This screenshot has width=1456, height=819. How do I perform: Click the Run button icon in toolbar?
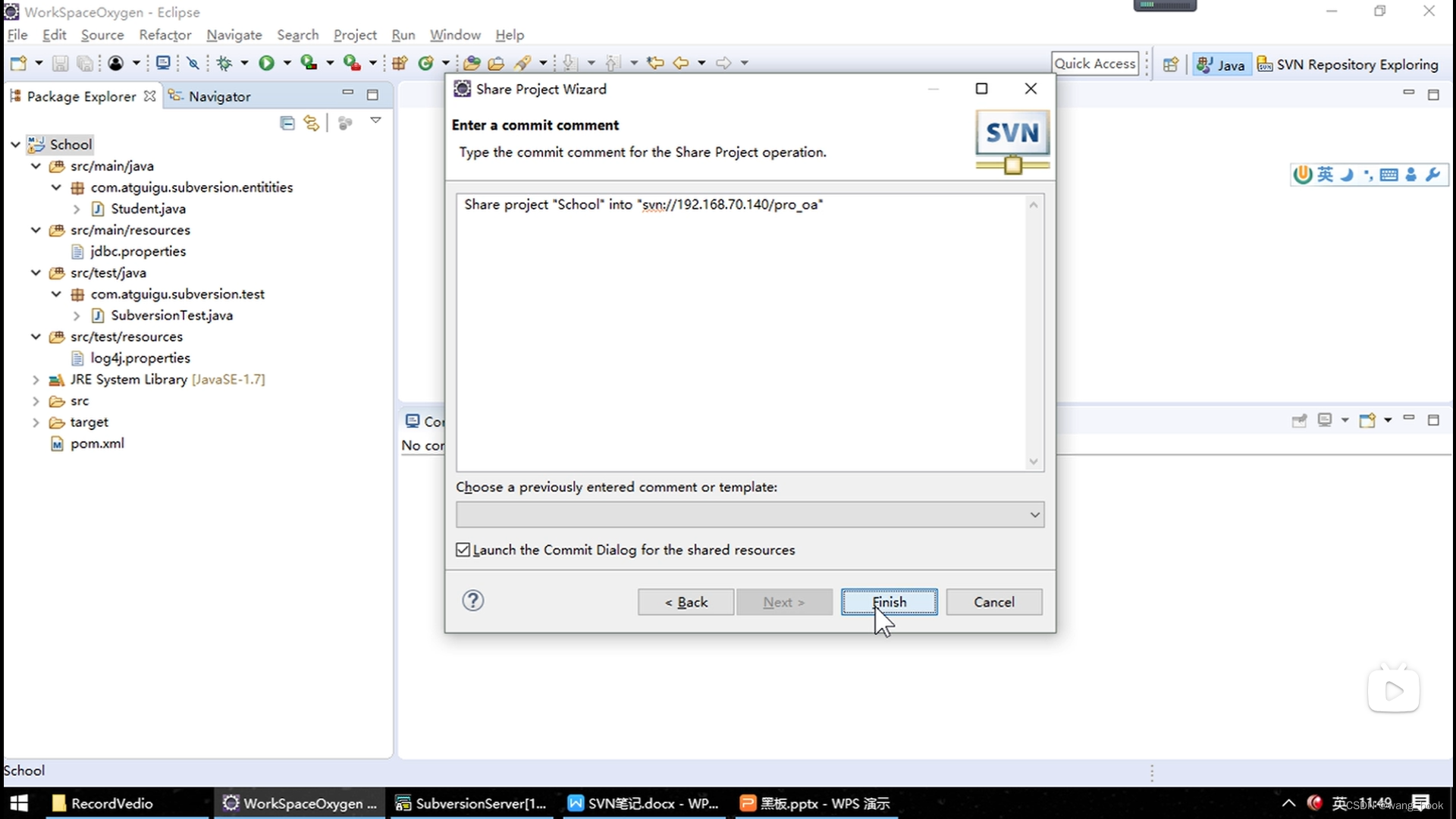(x=264, y=63)
